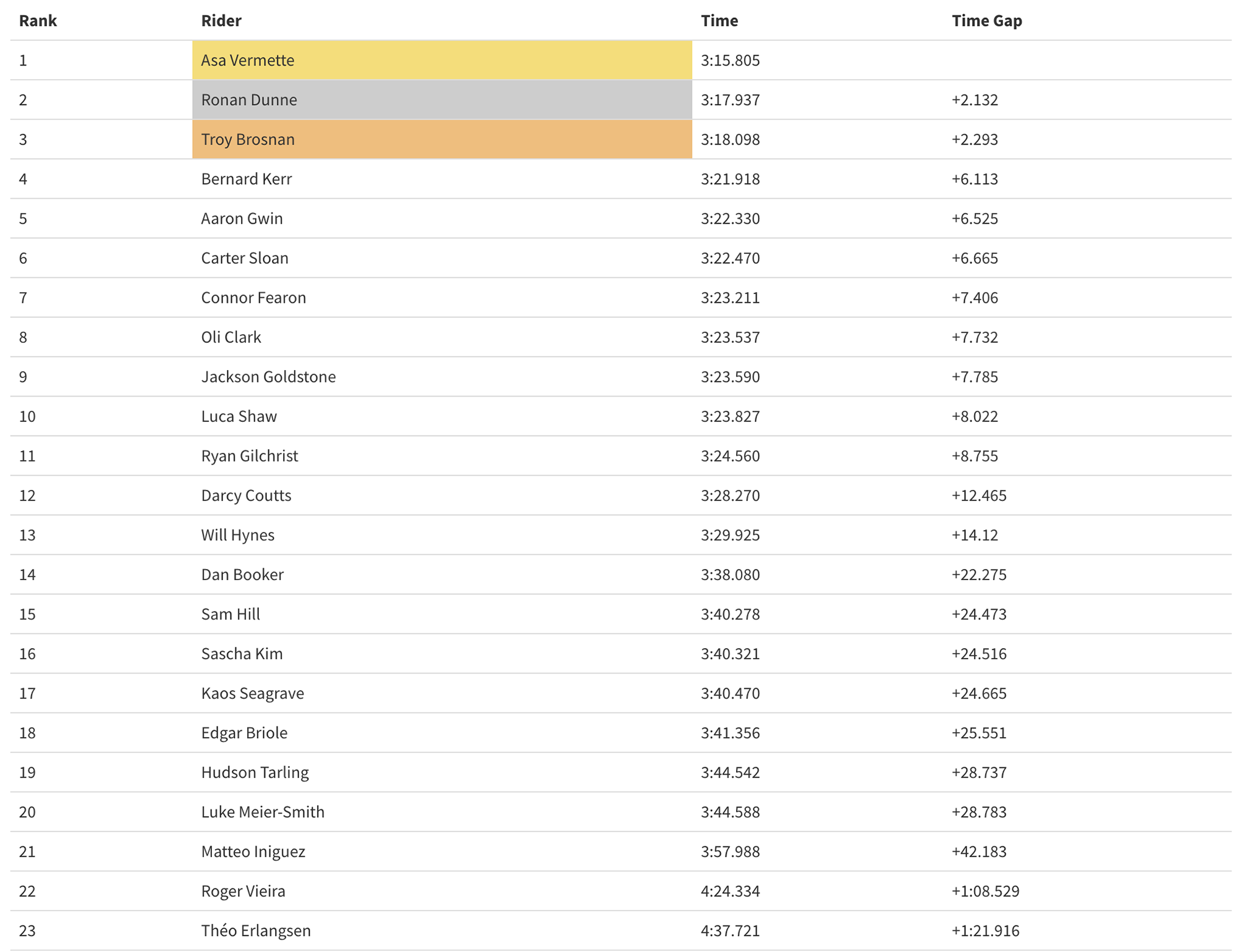The height and width of the screenshot is (952, 1236).
Task: Select Ronan Dunne's silver highlighted cell
Action: (x=441, y=100)
